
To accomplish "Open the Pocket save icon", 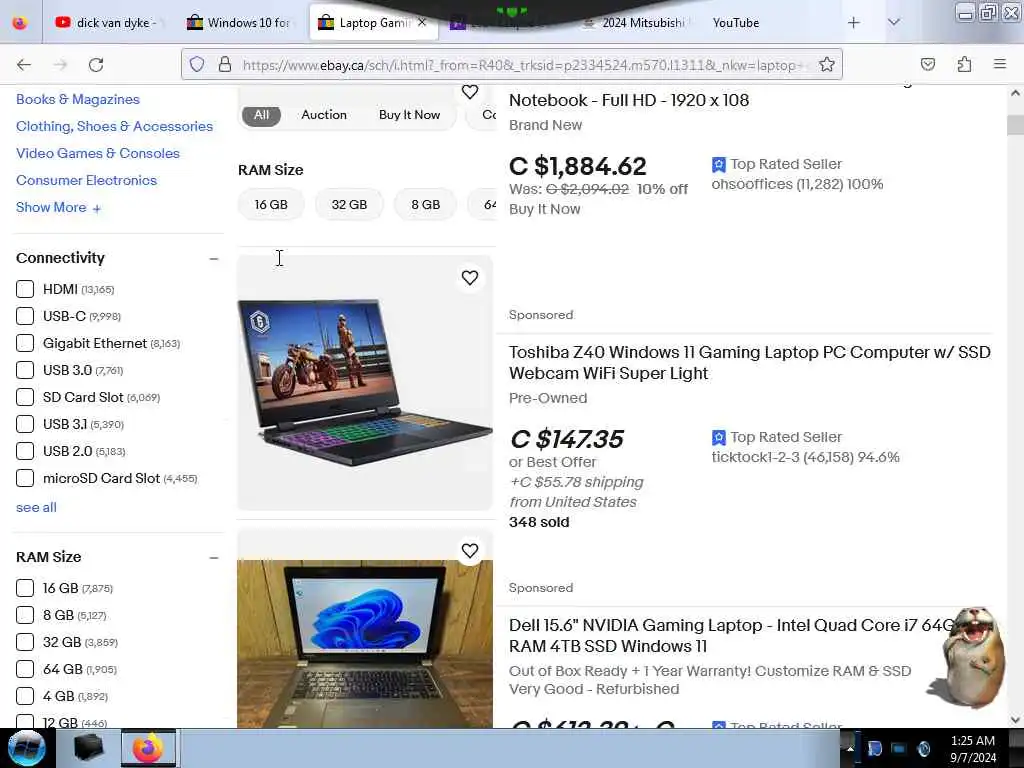I will coord(928,64).
